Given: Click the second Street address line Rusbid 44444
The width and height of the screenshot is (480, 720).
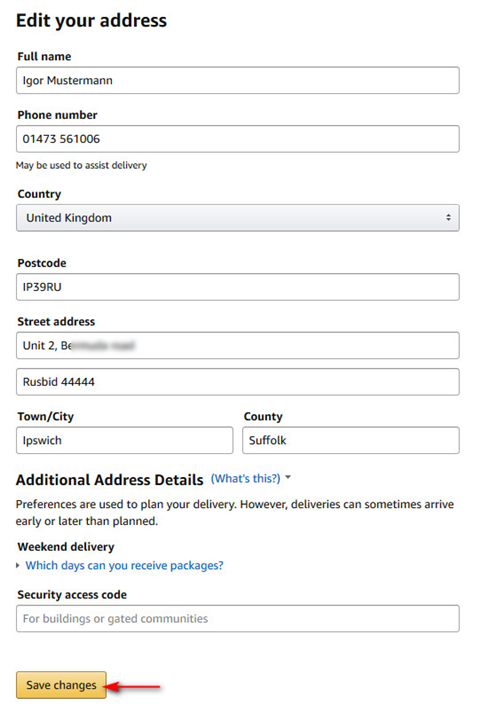Looking at the screenshot, I should point(237,382).
